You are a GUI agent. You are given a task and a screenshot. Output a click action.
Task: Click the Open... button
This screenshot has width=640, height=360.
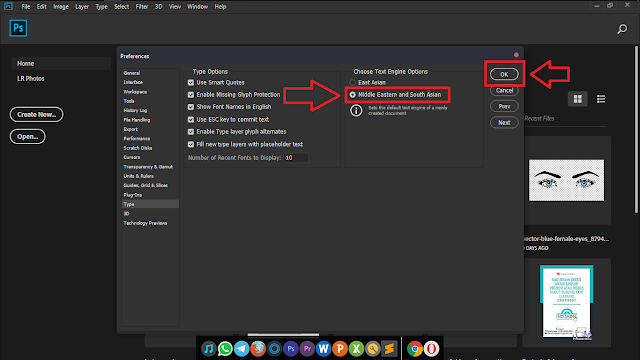[27, 136]
